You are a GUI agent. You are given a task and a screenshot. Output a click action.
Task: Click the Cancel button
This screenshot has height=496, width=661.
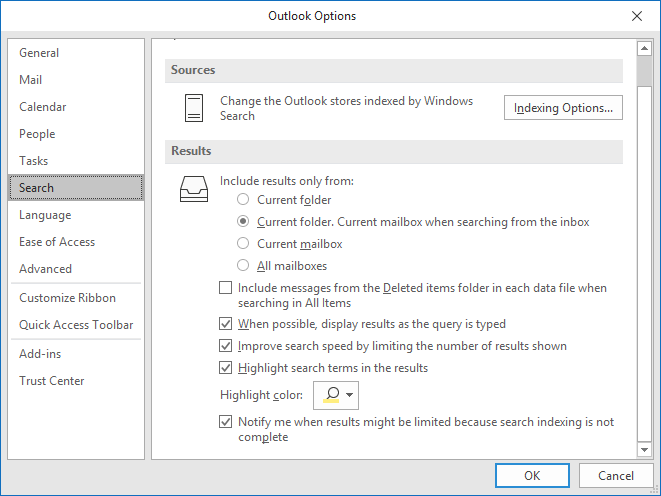(x=615, y=475)
